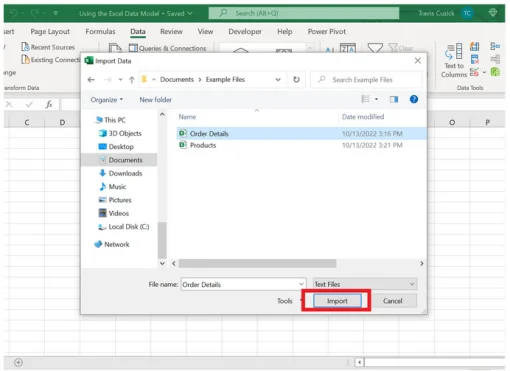The height and width of the screenshot is (371, 510).
Task: Toggle the preview pane icon
Action: [x=394, y=99]
